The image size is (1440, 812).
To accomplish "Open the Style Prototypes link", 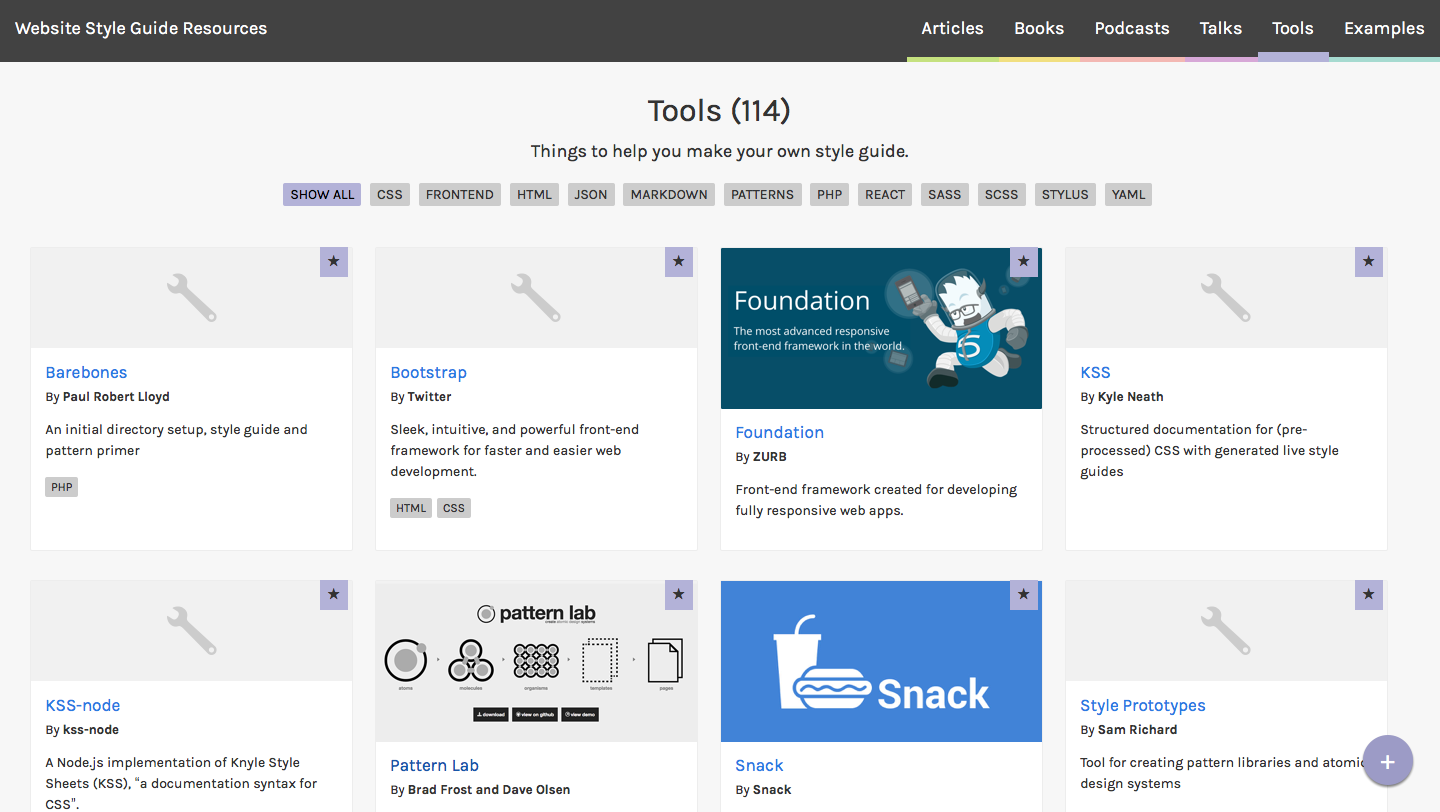I will point(1143,705).
